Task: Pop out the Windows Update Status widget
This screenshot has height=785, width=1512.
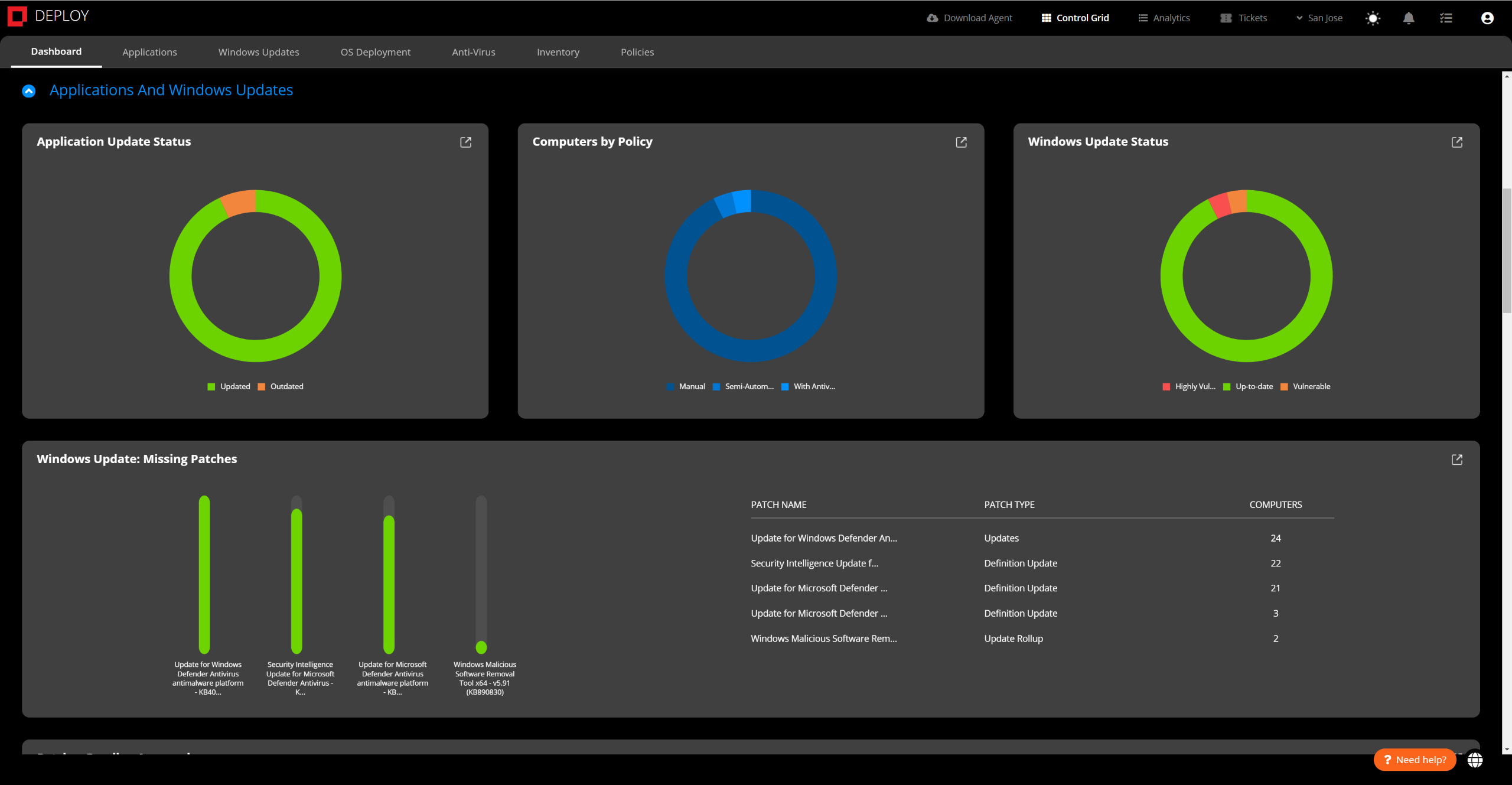Action: [x=1456, y=142]
